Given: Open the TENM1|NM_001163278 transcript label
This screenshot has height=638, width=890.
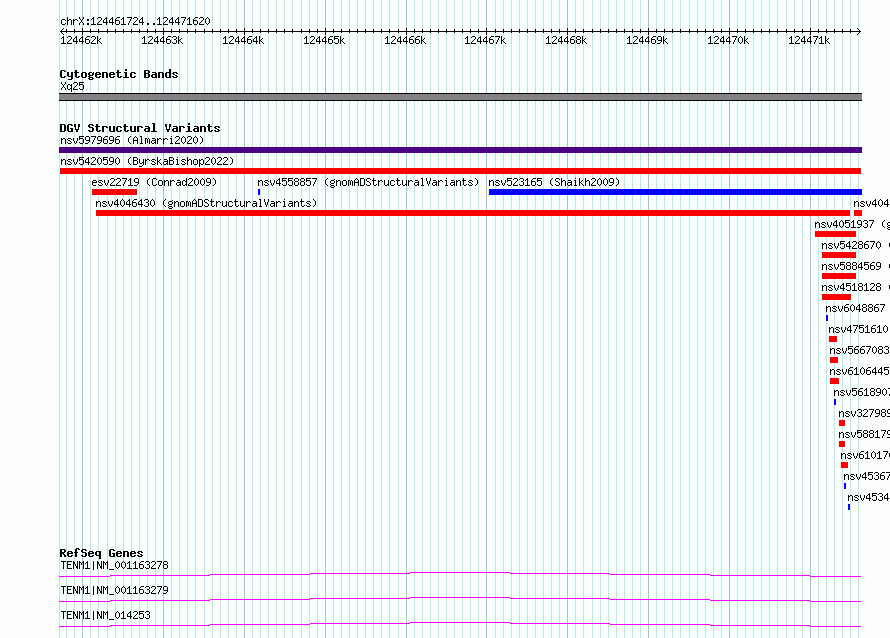Looking at the screenshot, I should (x=114, y=565).
